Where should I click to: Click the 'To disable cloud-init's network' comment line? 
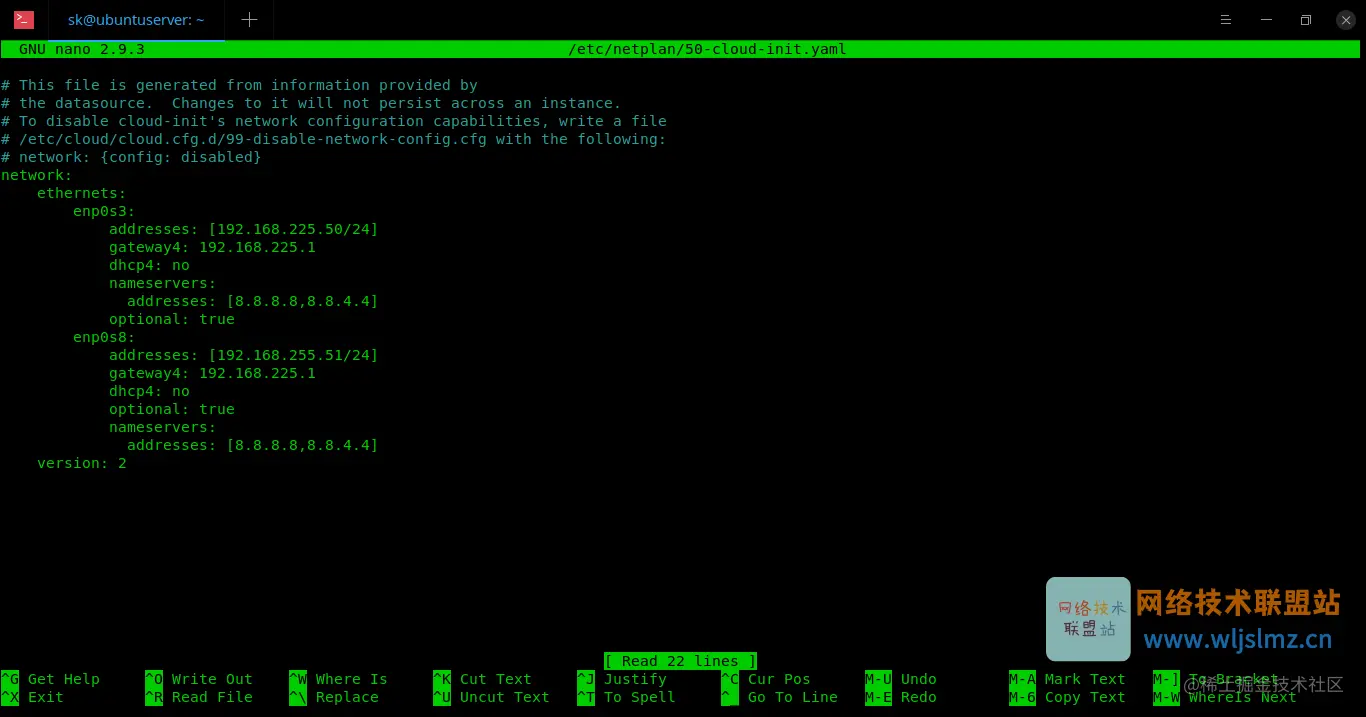(334, 121)
